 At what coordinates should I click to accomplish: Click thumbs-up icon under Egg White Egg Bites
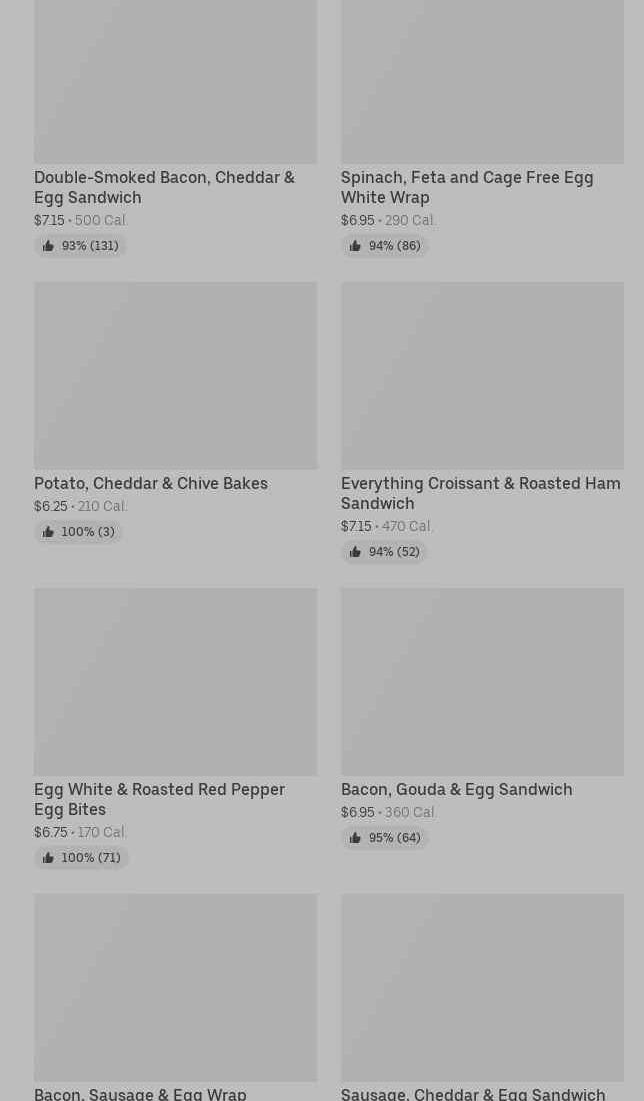(x=48, y=858)
